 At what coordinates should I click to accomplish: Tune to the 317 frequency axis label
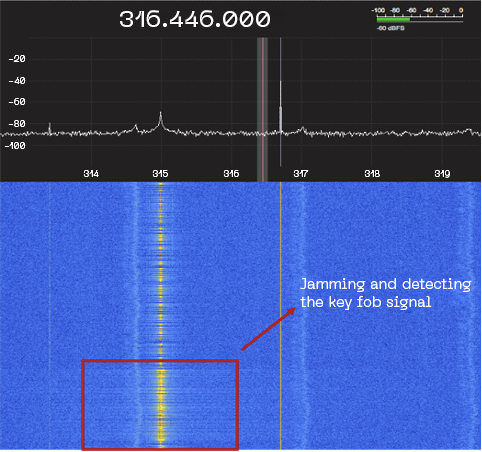tap(301, 174)
